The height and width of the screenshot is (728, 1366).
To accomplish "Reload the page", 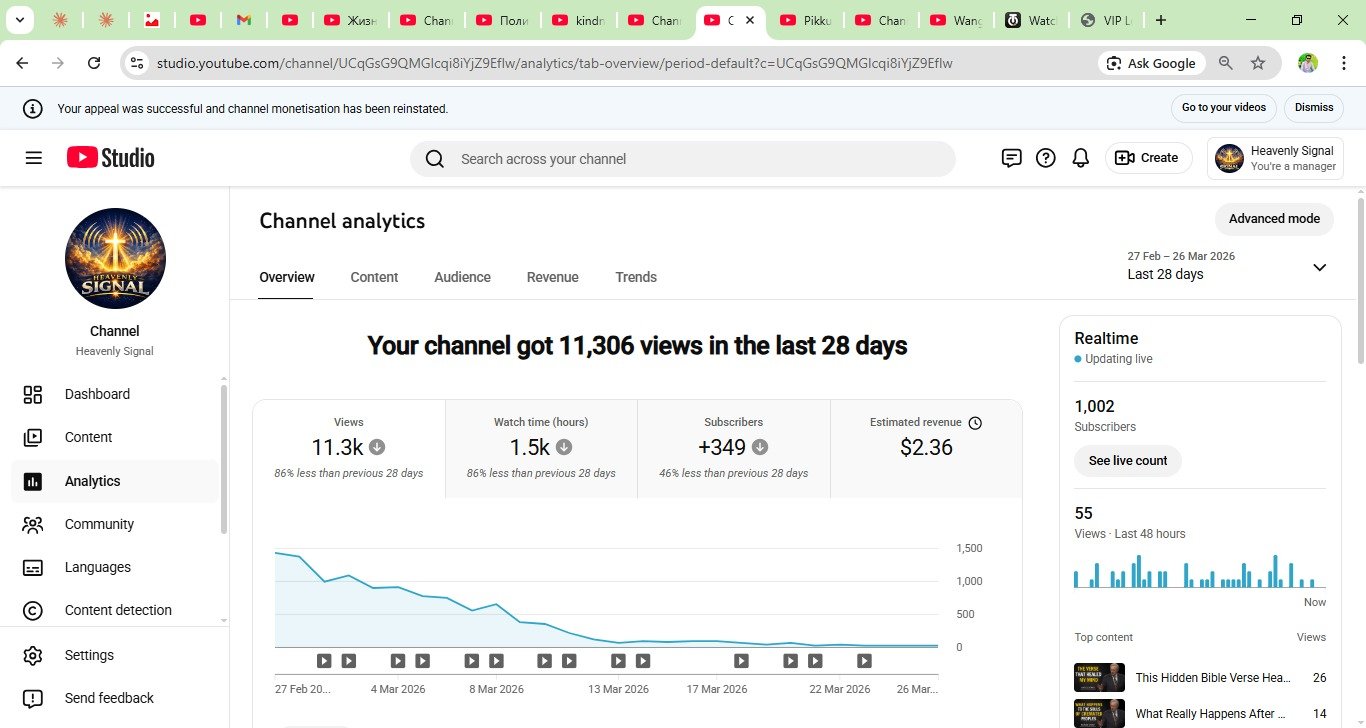I will 94,63.
